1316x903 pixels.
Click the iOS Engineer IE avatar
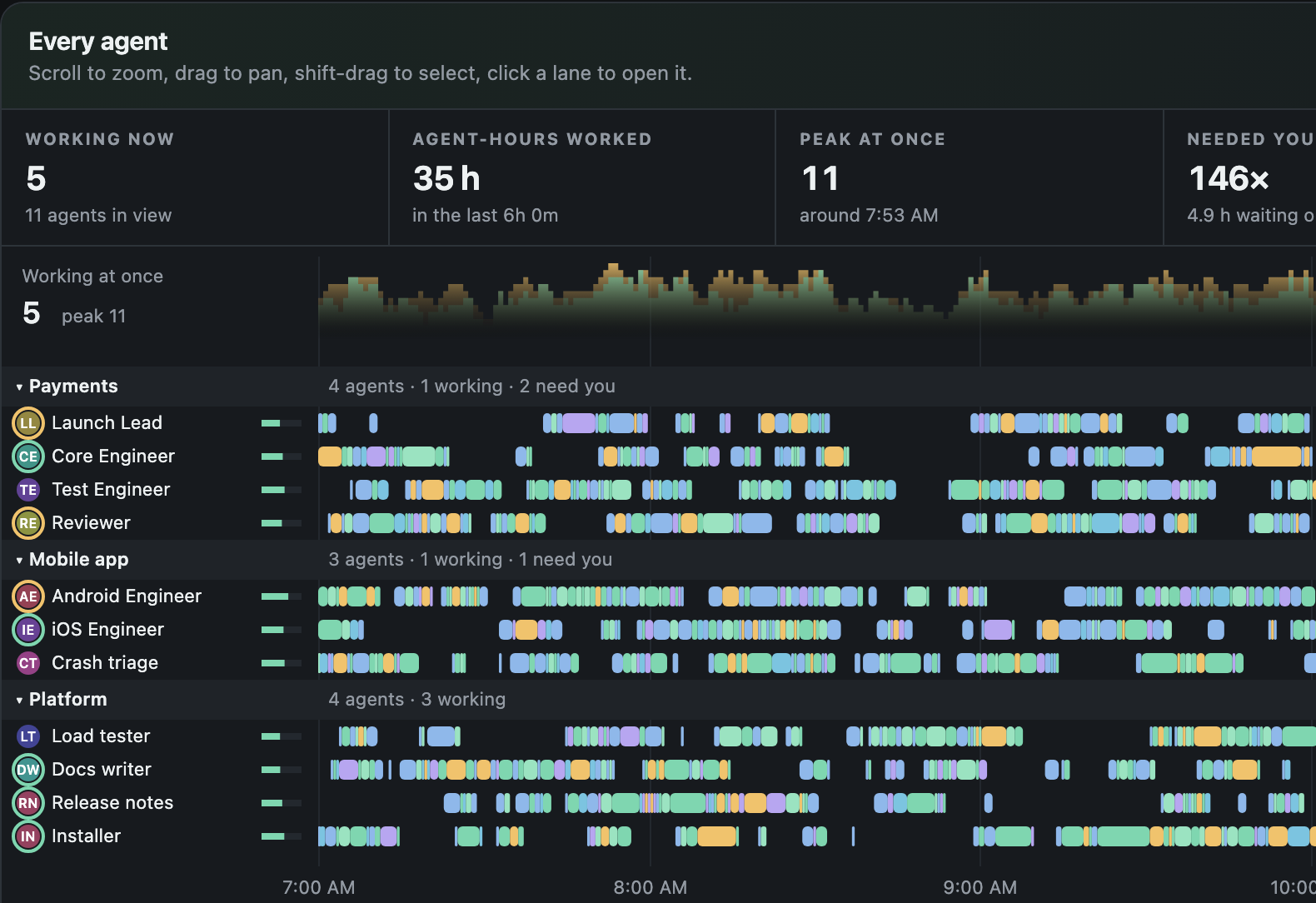[28, 630]
